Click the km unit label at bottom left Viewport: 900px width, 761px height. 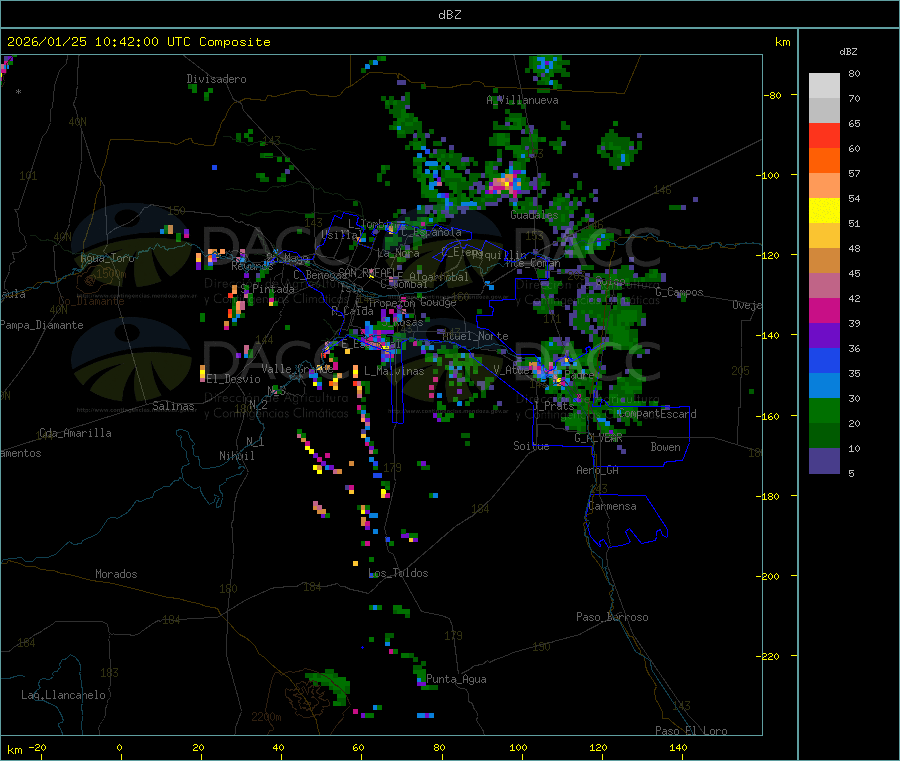[14, 750]
